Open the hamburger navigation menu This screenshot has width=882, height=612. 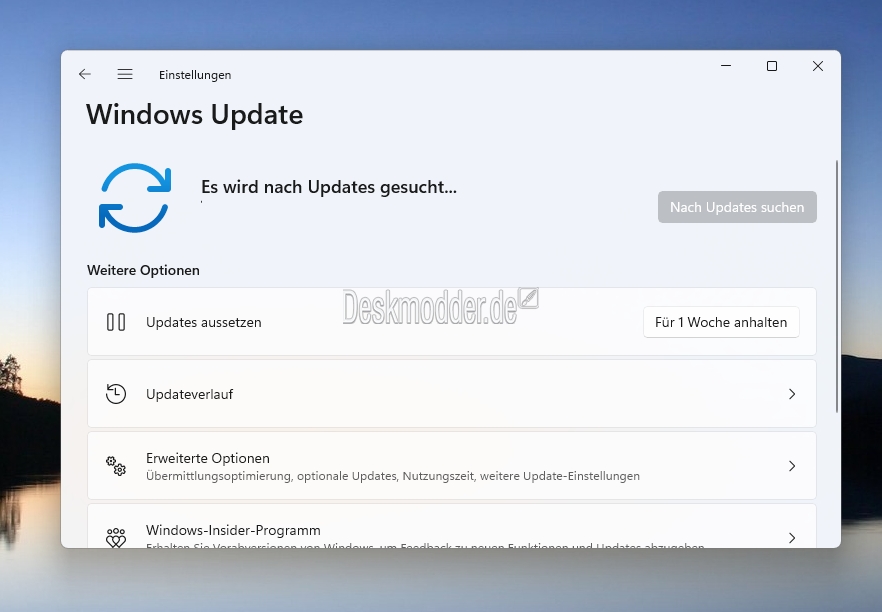coord(125,74)
